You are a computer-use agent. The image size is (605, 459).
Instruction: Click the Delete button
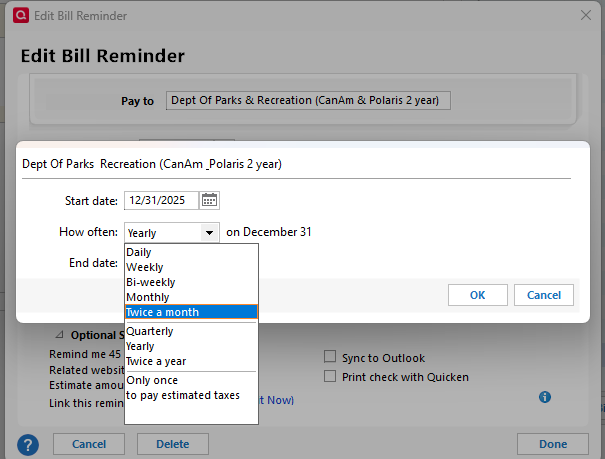point(172,444)
